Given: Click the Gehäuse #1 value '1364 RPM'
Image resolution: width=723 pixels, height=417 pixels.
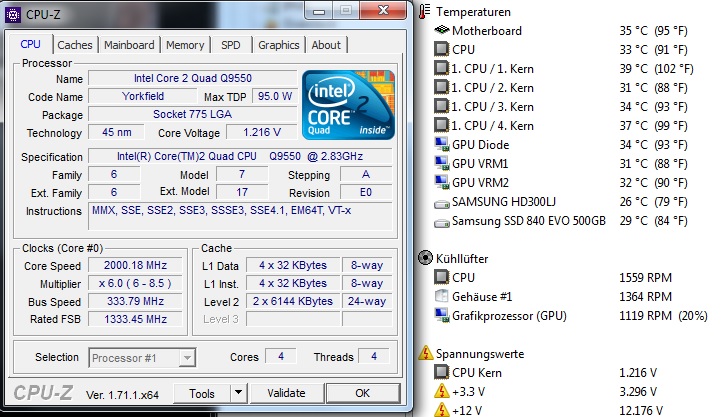Looking at the screenshot, I should [646, 297].
